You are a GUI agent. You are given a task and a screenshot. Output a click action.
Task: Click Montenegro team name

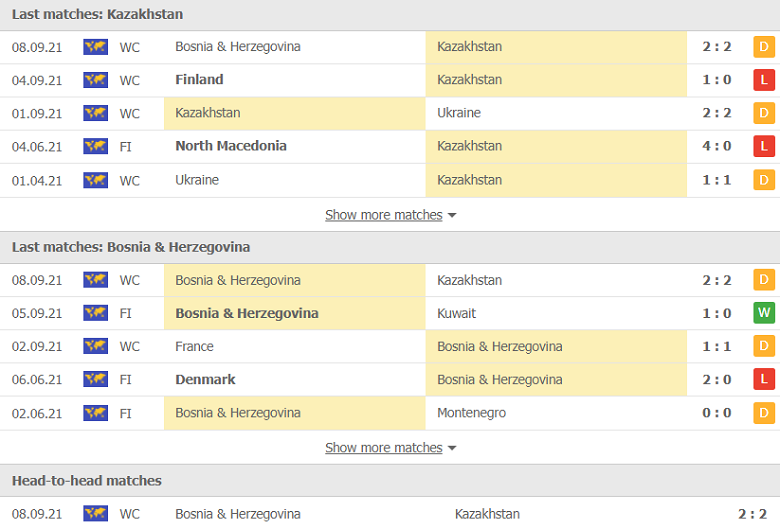pyautogui.click(x=471, y=413)
